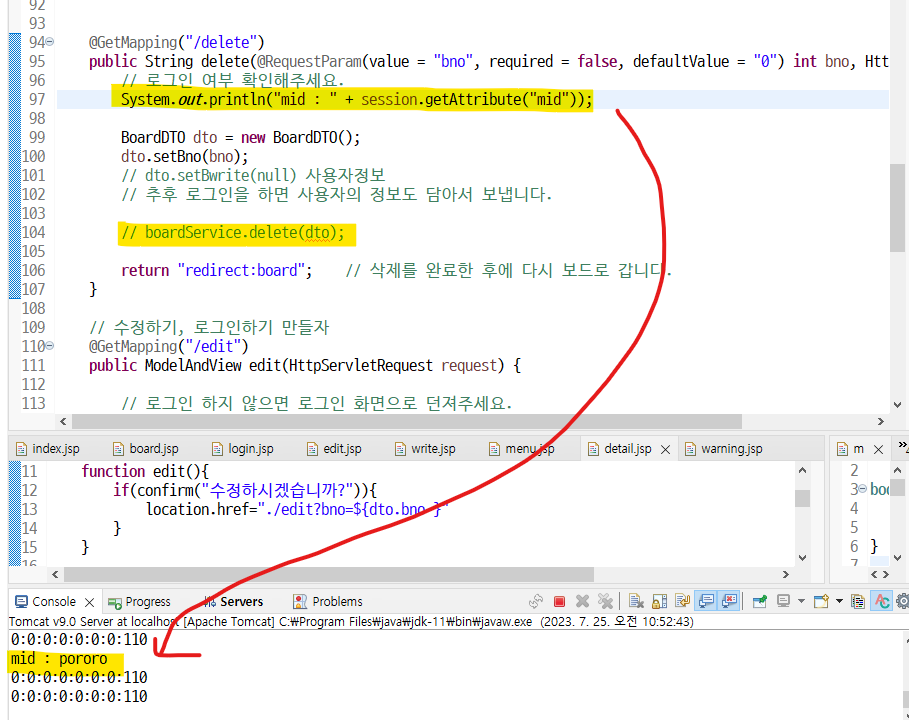Switch to the board.jsp editor tab
The width and height of the screenshot is (909, 720).
click(146, 449)
